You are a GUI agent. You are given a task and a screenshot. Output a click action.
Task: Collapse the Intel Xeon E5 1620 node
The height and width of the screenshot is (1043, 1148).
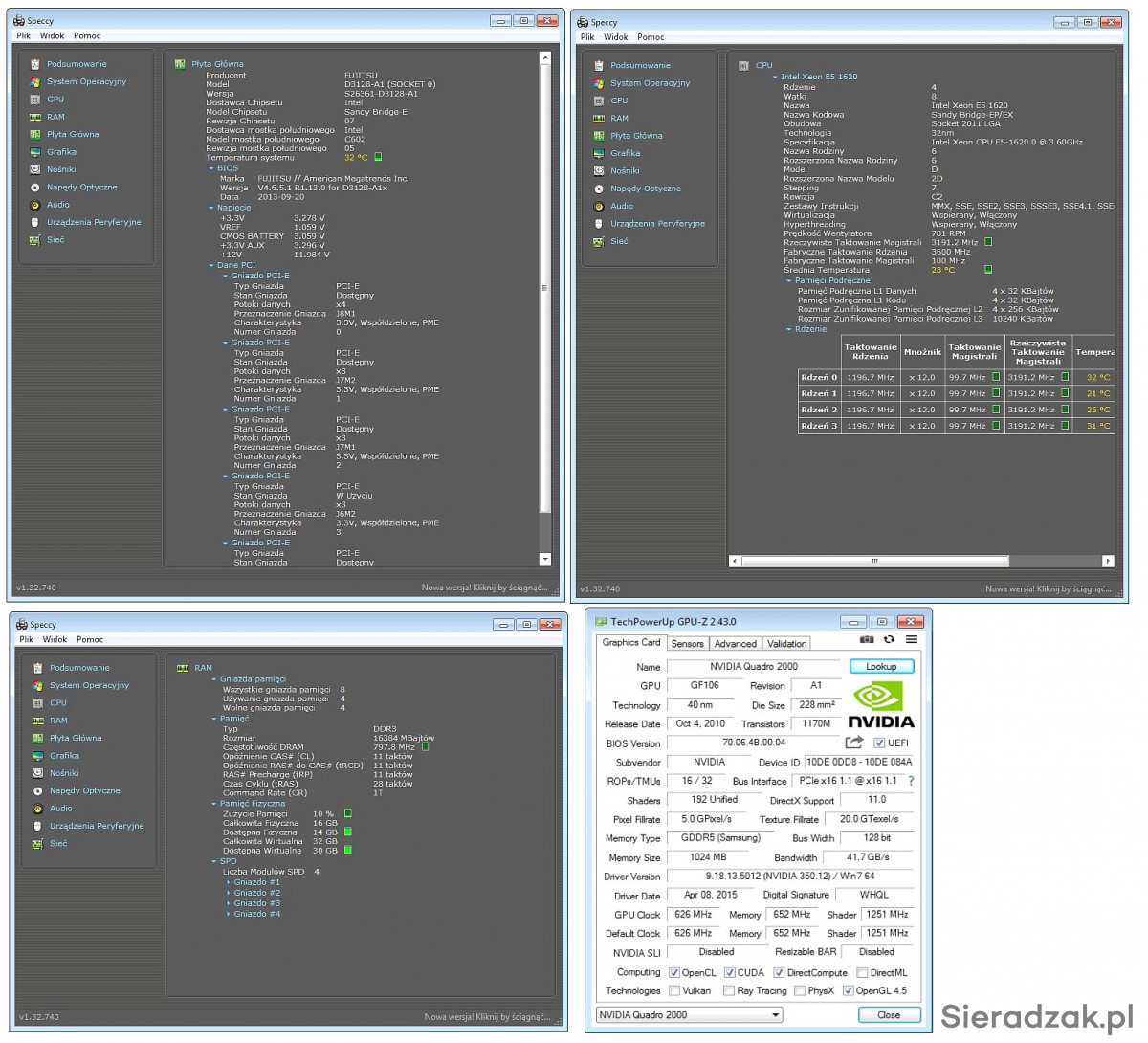click(x=775, y=77)
